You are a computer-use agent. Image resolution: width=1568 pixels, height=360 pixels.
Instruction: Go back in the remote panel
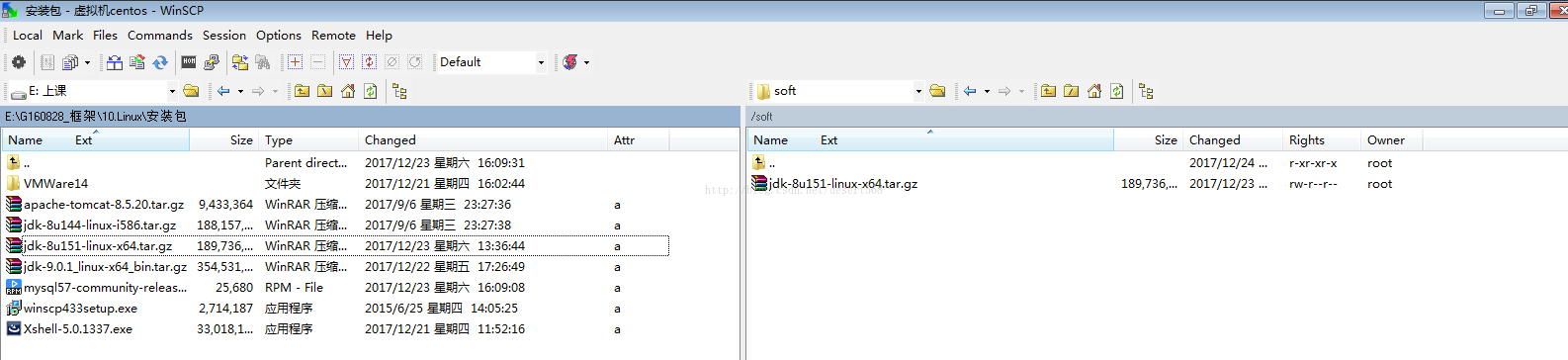click(971, 91)
